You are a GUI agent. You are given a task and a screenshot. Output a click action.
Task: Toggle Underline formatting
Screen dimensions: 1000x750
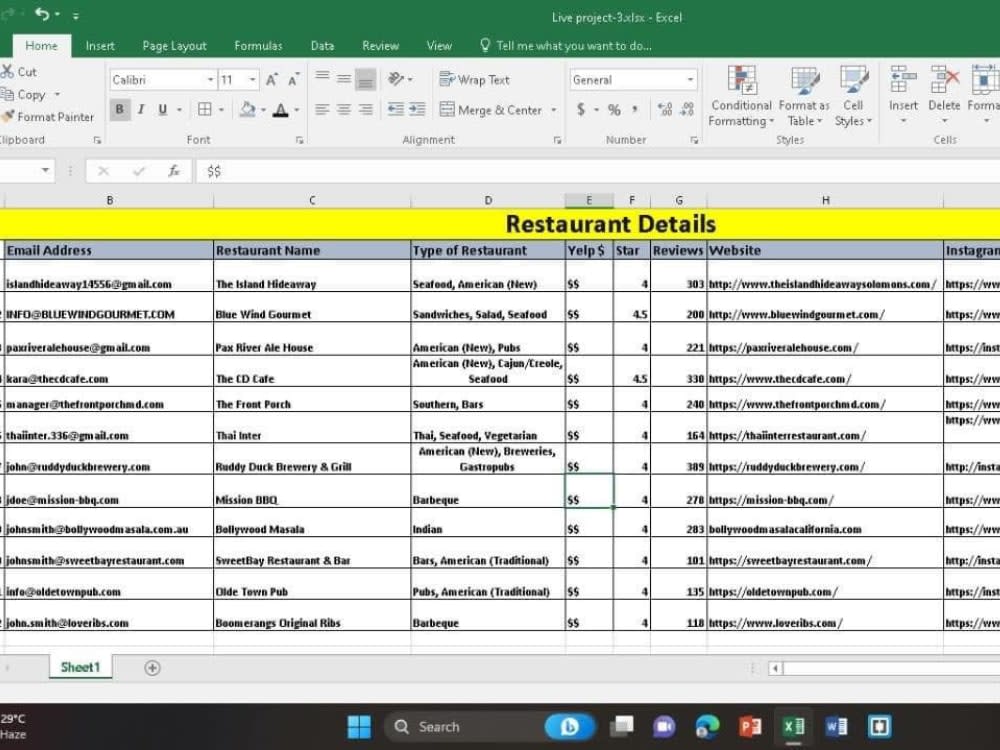click(x=163, y=110)
